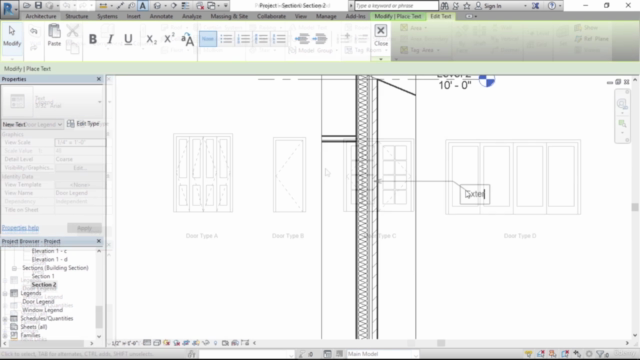Click the binoculars search icon
The height and width of the screenshot is (360, 640).
pos(444,6)
